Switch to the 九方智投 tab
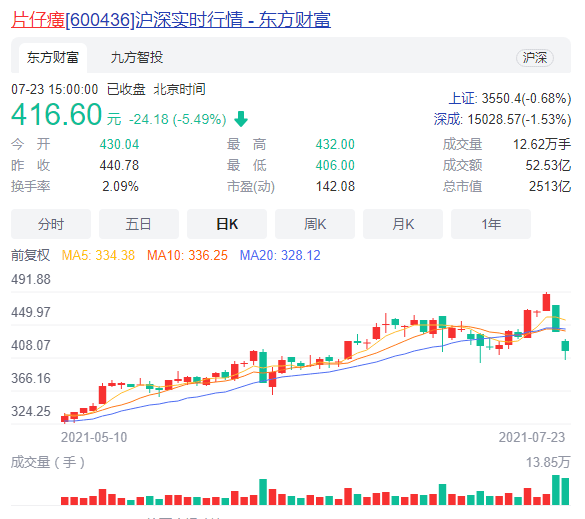585x519 pixels. 137,58
